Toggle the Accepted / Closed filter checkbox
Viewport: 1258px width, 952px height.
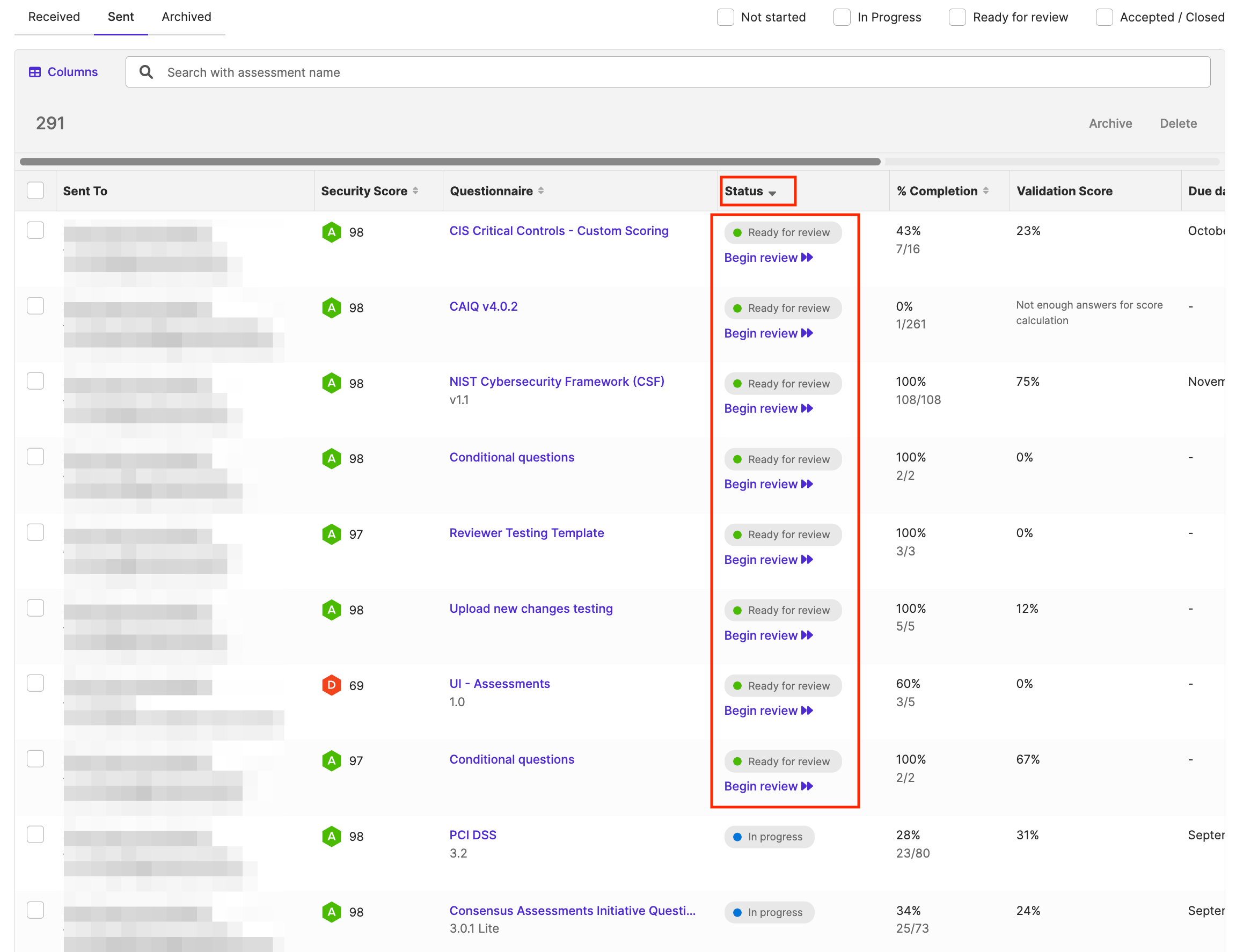1104,17
